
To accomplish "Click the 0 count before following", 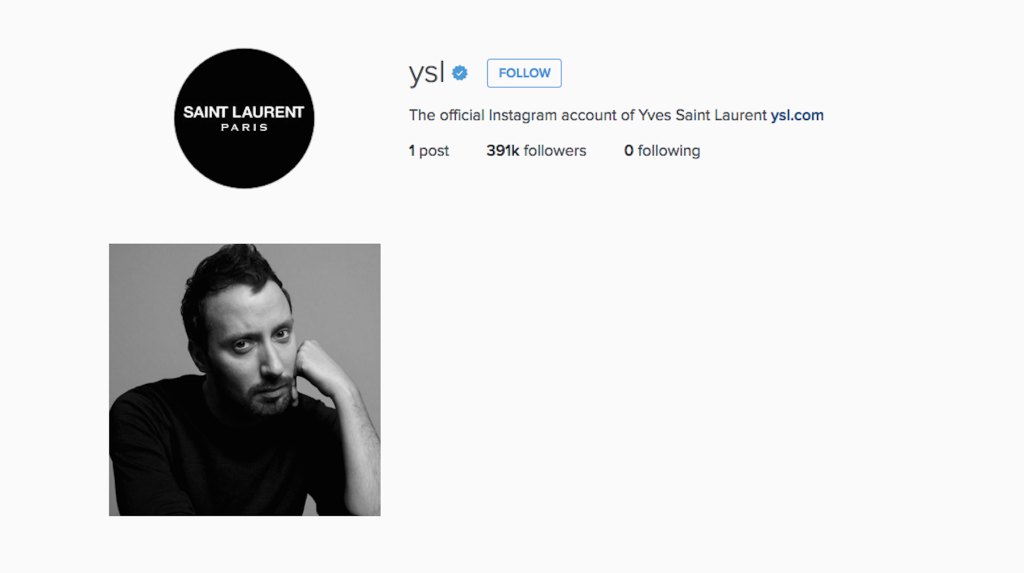I will pos(628,151).
